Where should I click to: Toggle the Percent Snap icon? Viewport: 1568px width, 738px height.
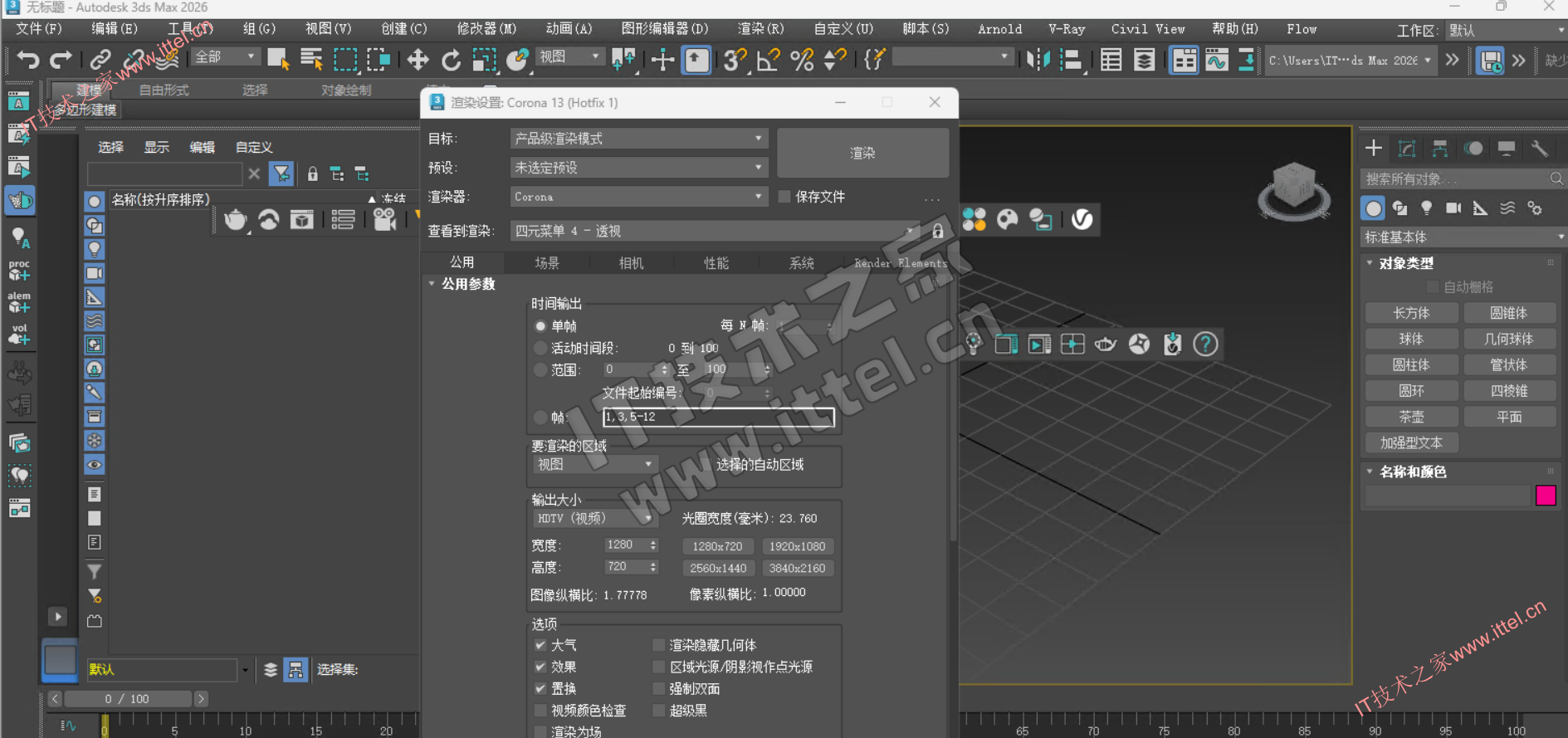coord(802,60)
